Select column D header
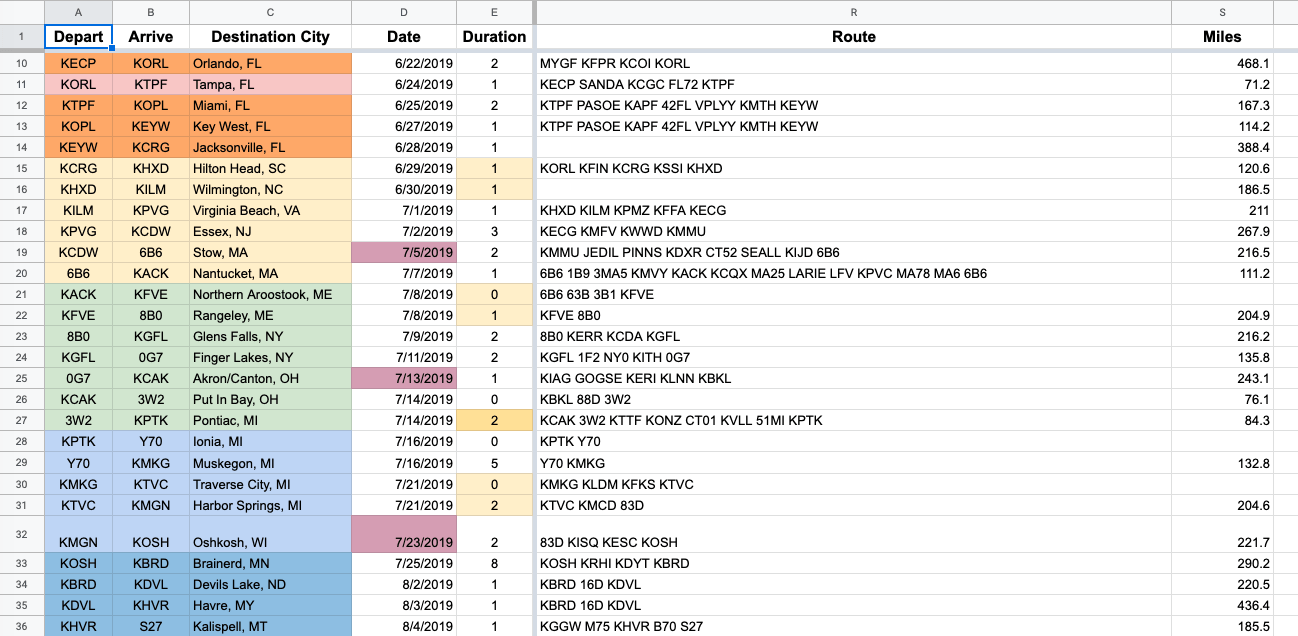 pyautogui.click(x=404, y=12)
